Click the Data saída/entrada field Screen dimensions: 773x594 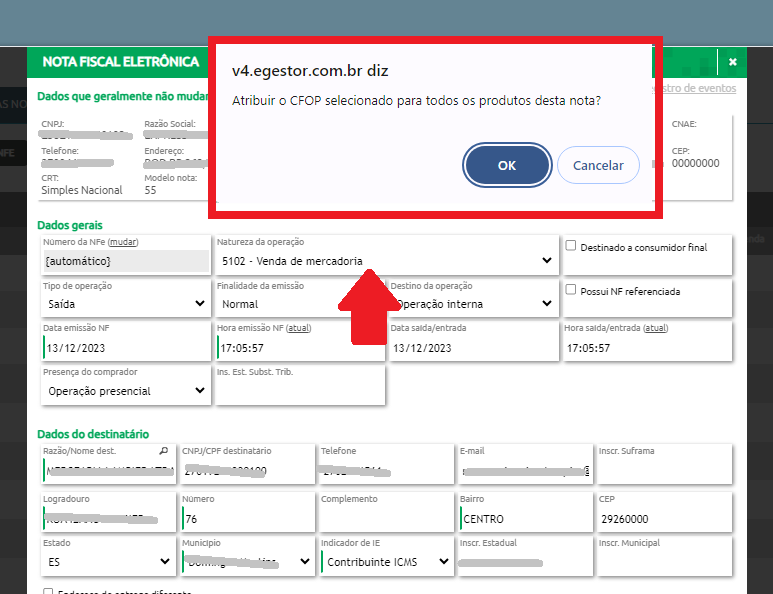474,348
